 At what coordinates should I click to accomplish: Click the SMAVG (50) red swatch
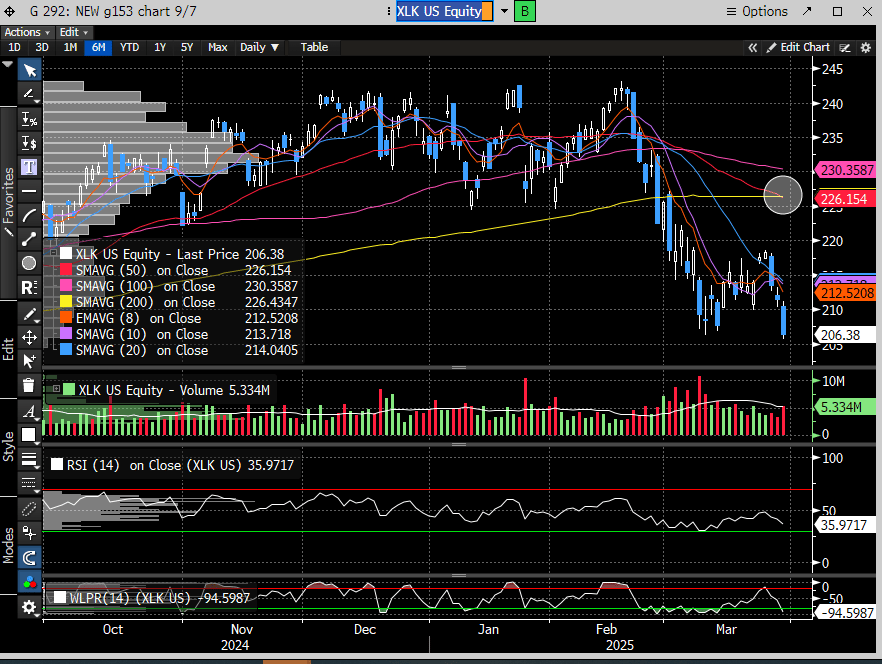point(66,270)
